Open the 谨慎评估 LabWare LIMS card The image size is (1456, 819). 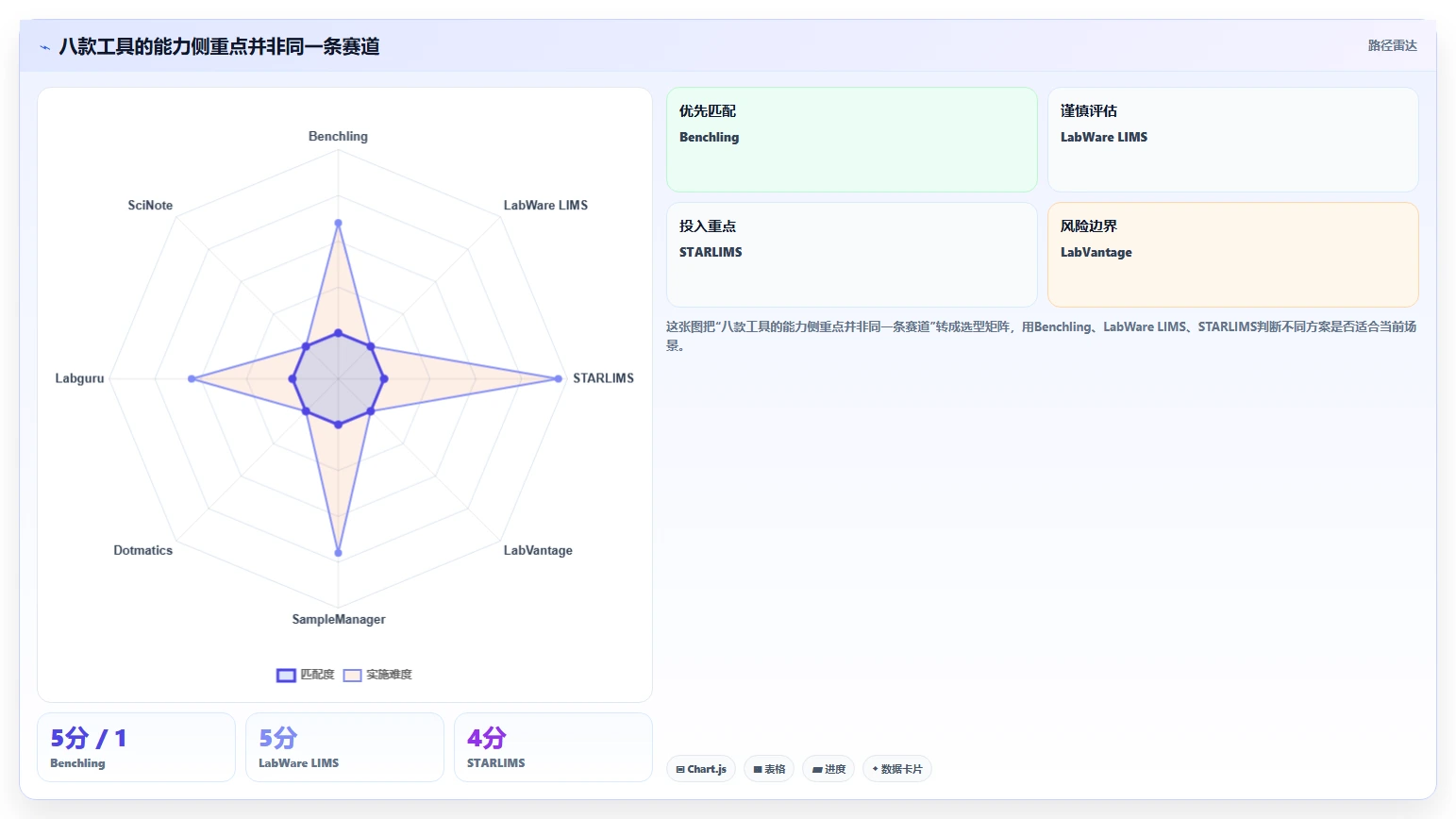1233,140
